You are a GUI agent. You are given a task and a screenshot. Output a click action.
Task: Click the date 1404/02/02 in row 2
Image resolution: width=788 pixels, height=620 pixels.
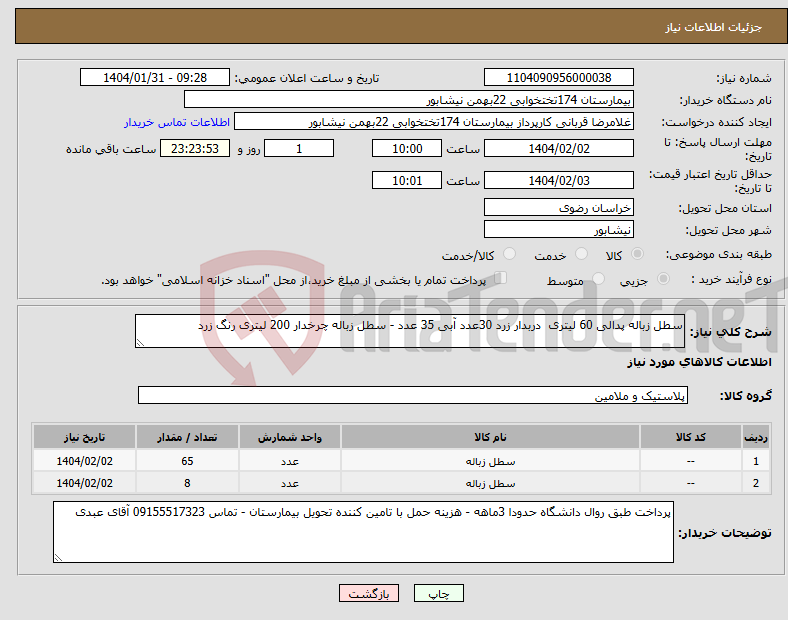tap(84, 483)
